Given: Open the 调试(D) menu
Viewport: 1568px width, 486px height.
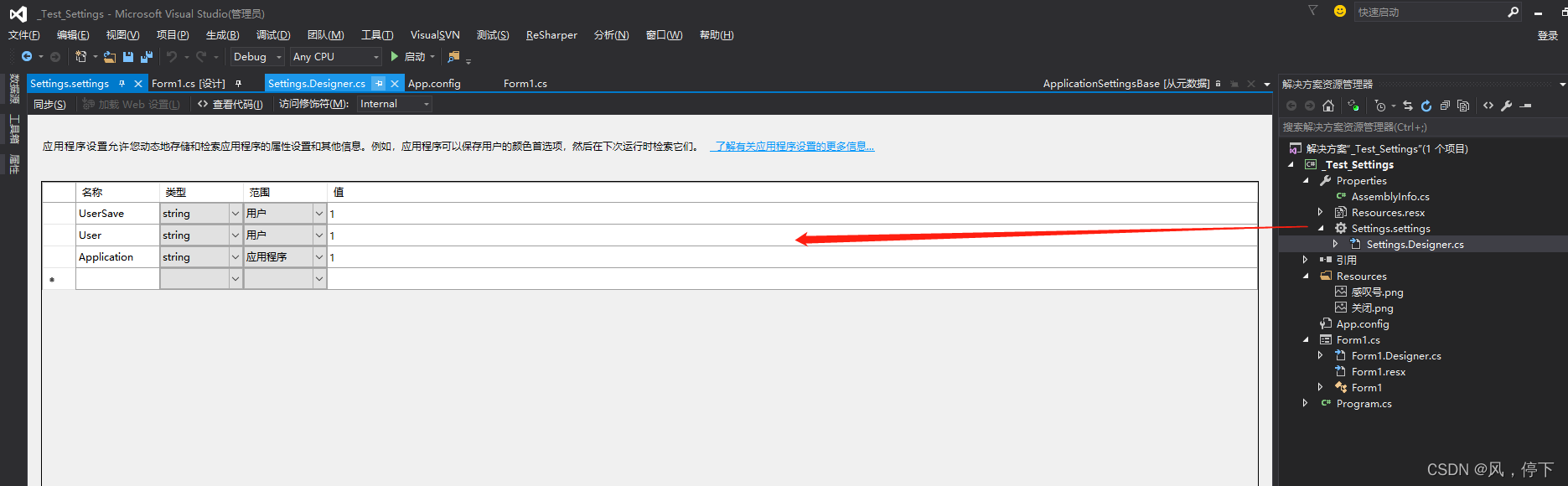Looking at the screenshot, I should [x=273, y=35].
